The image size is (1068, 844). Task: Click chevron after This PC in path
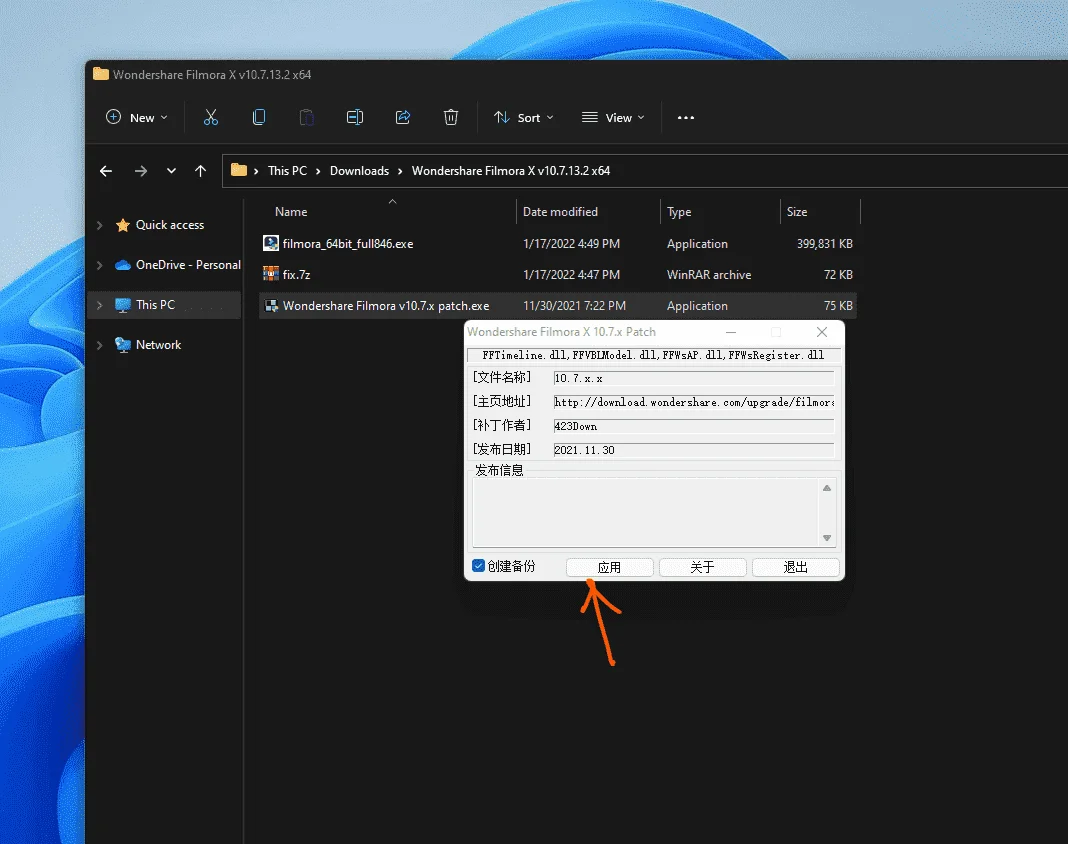pos(318,171)
